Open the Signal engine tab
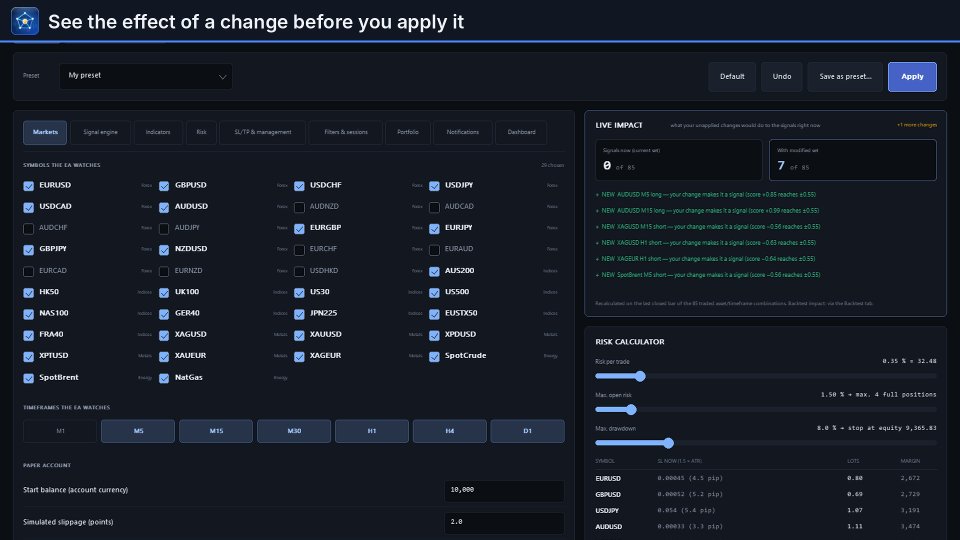 pyautogui.click(x=100, y=132)
